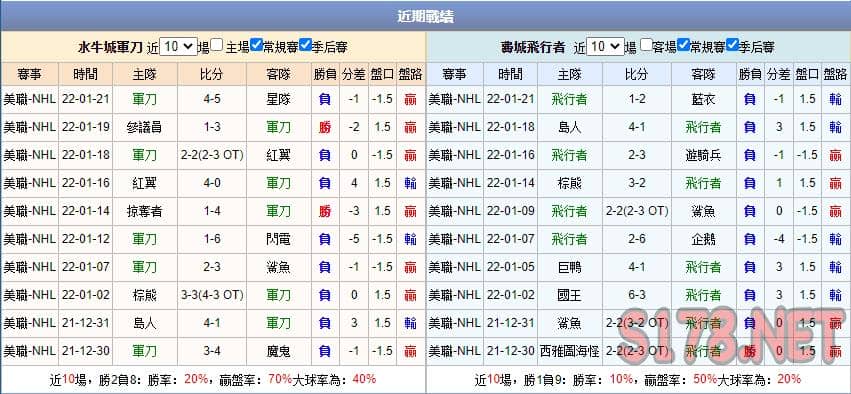The width and height of the screenshot is (851, 394).
Task: Open 魔鬼 team link
Action: 279,351
